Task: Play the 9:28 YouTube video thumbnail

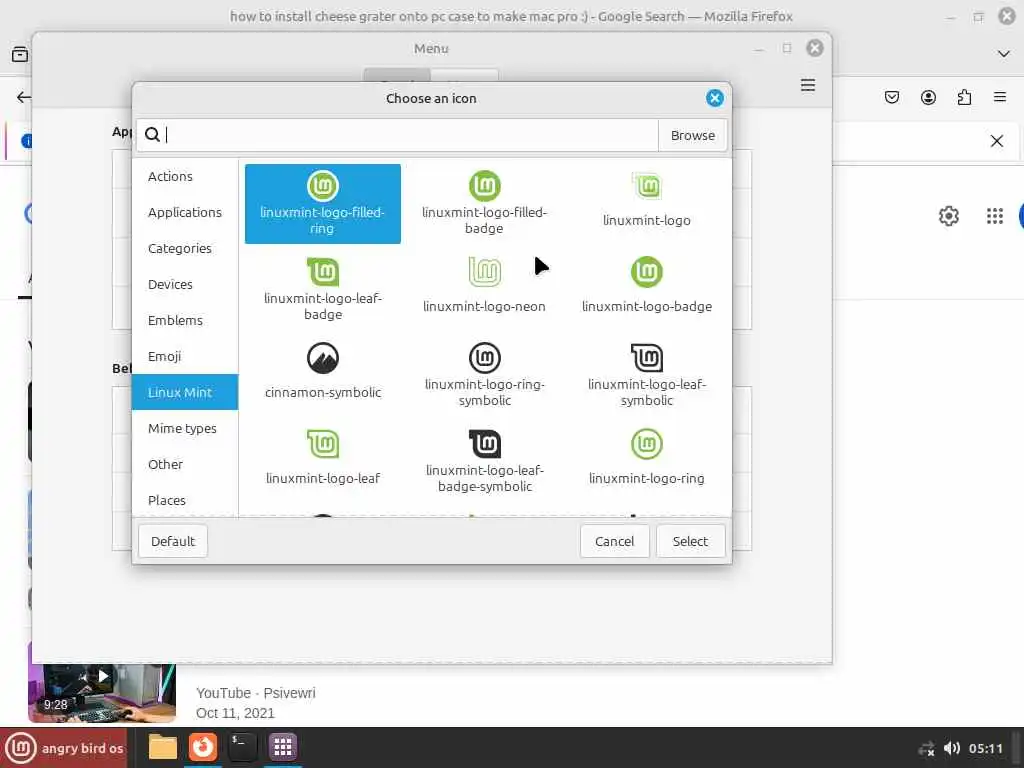Action: pyautogui.click(x=102, y=693)
